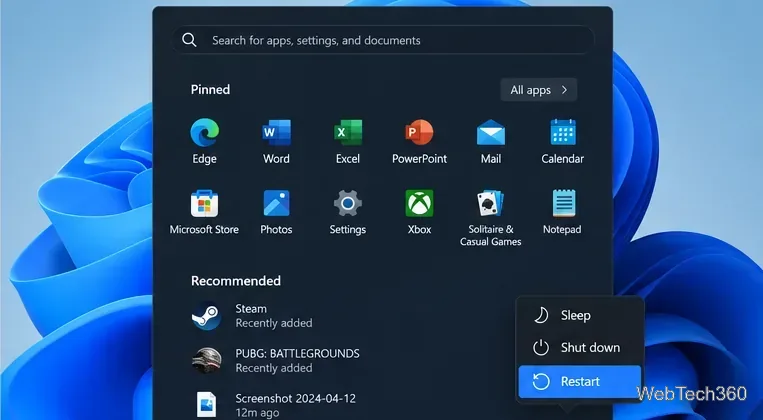The image size is (763, 420).
Task: Launch Word from pinned apps
Action: tap(276, 132)
